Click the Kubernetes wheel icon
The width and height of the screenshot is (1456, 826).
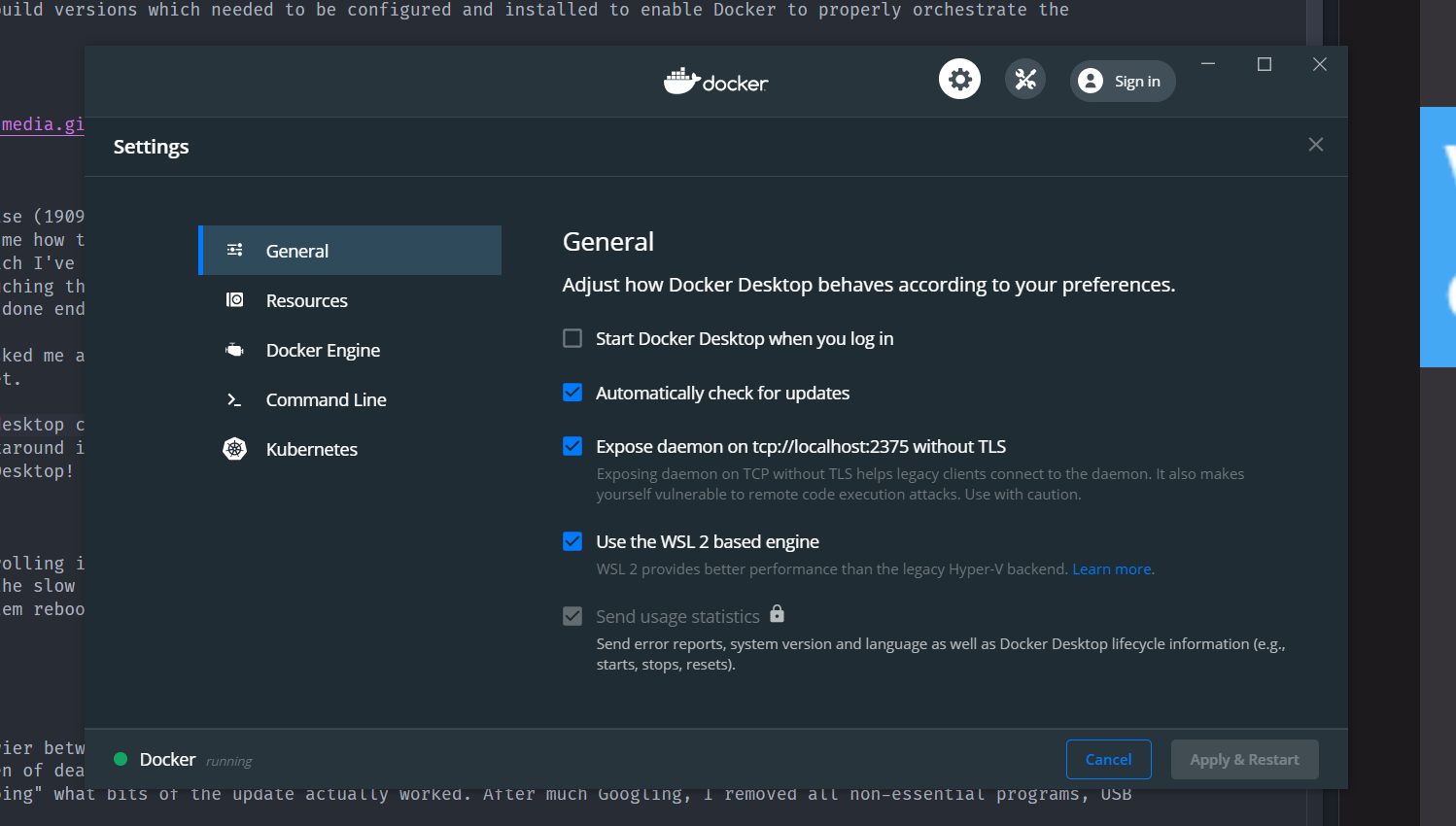tap(235, 449)
